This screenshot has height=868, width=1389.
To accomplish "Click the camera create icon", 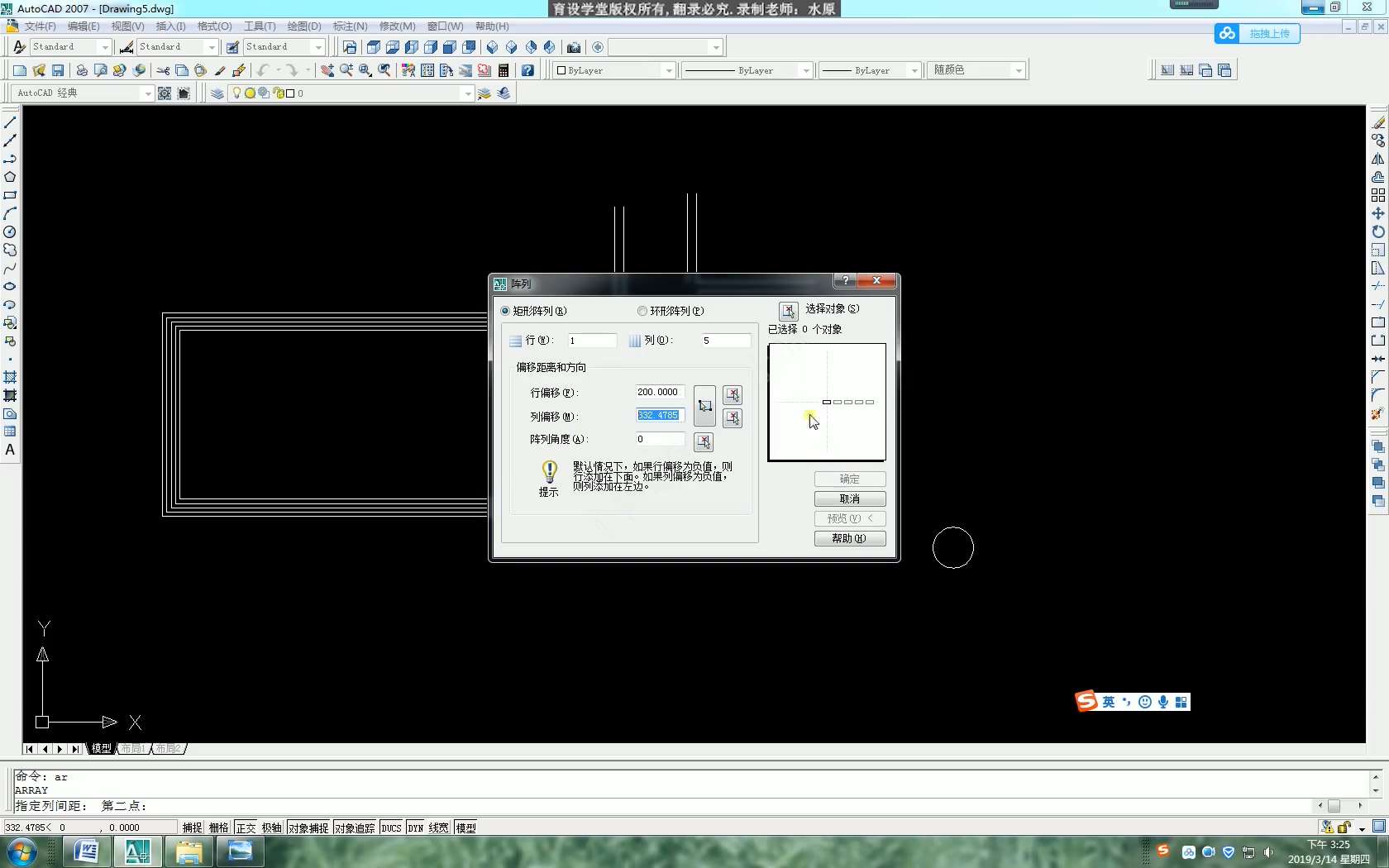I will pos(574,47).
